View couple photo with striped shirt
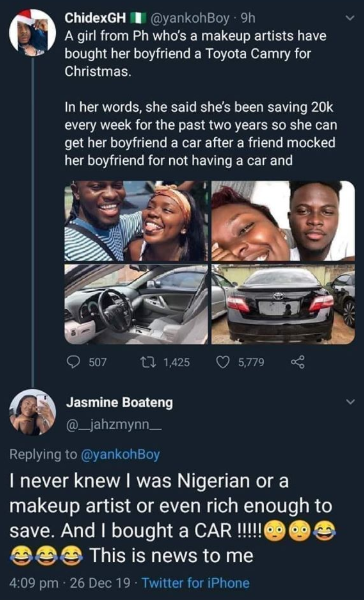The height and width of the screenshot is (600, 364). pyautogui.click(x=136, y=221)
